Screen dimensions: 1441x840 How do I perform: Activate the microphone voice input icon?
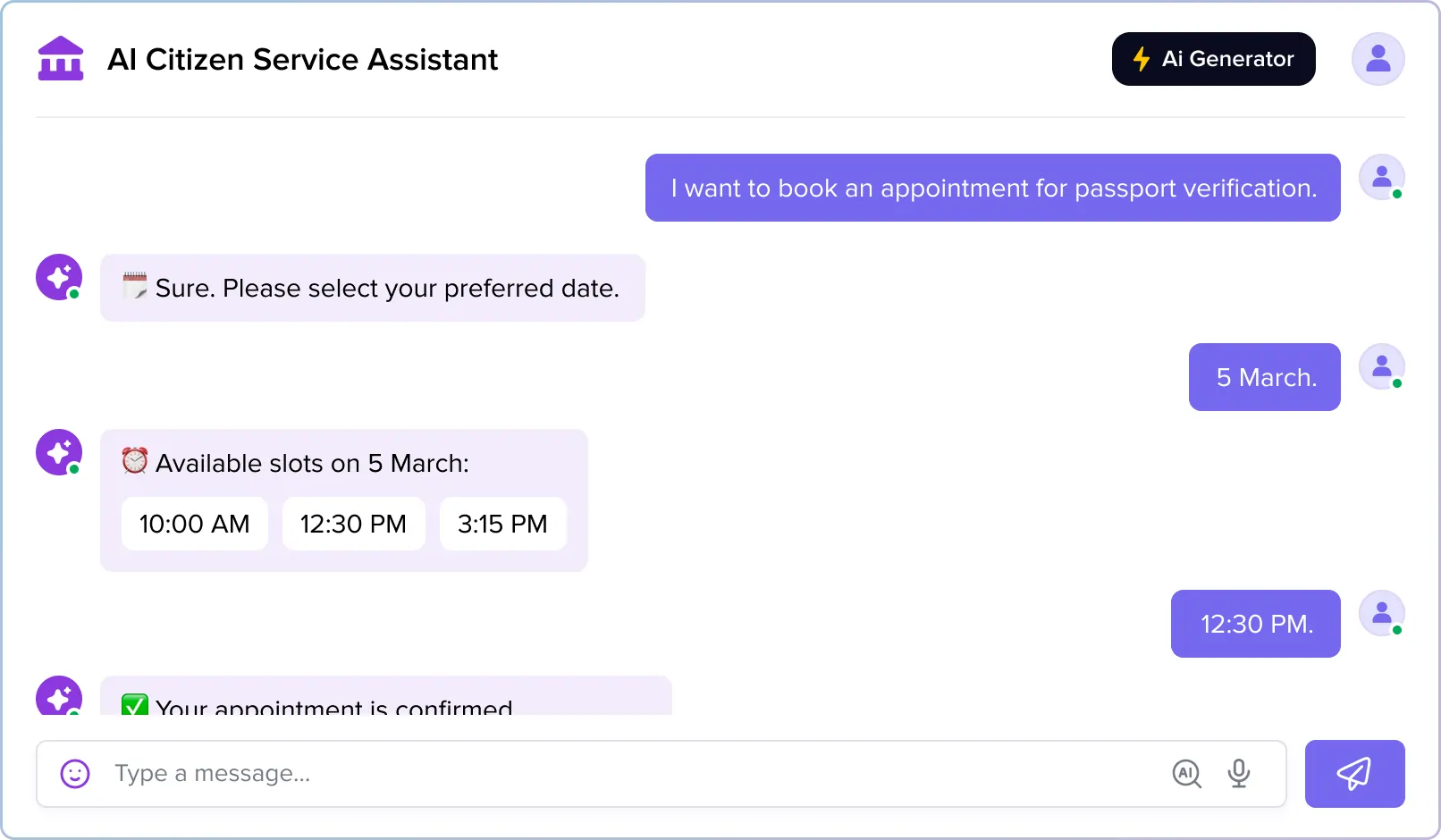[x=1239, y=774]
